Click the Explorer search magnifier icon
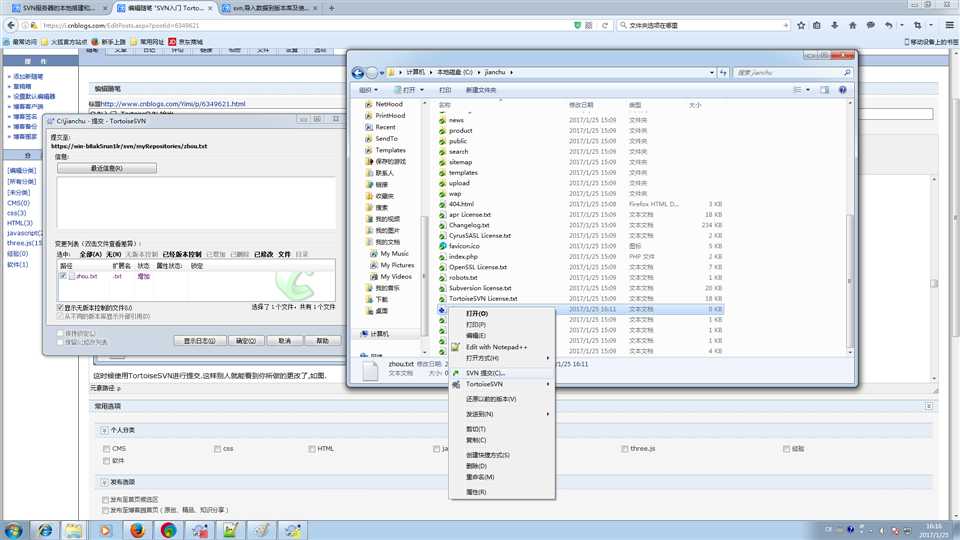Image resolution: width=960 pixels, height=540 pixels. (847, 72)
